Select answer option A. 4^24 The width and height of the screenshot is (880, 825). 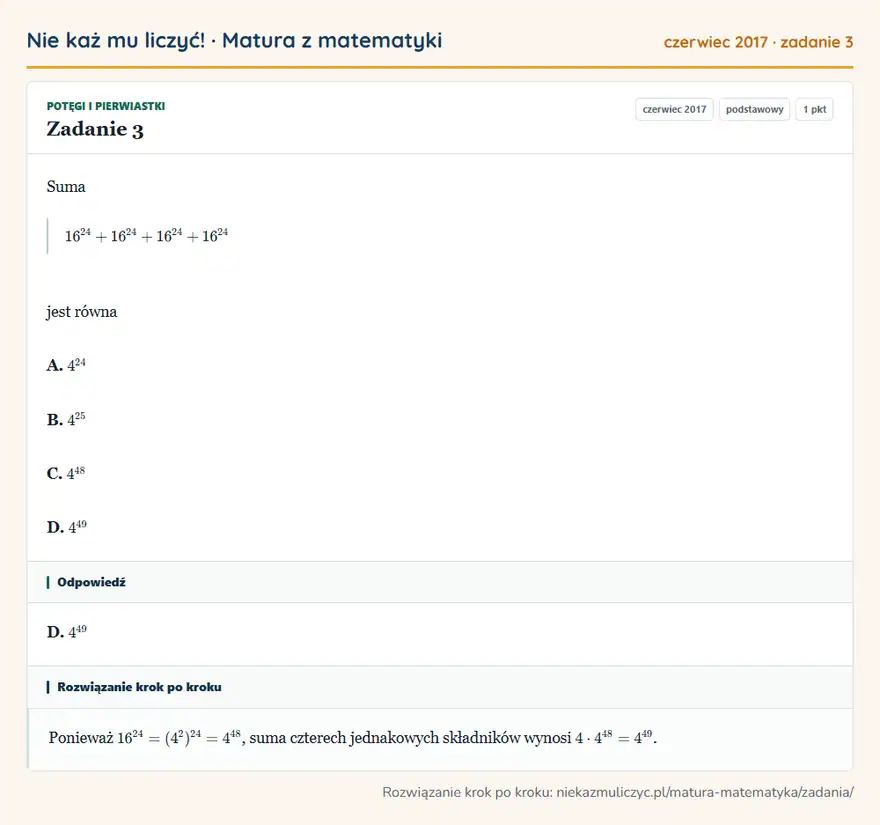click(x=66, y=365)
